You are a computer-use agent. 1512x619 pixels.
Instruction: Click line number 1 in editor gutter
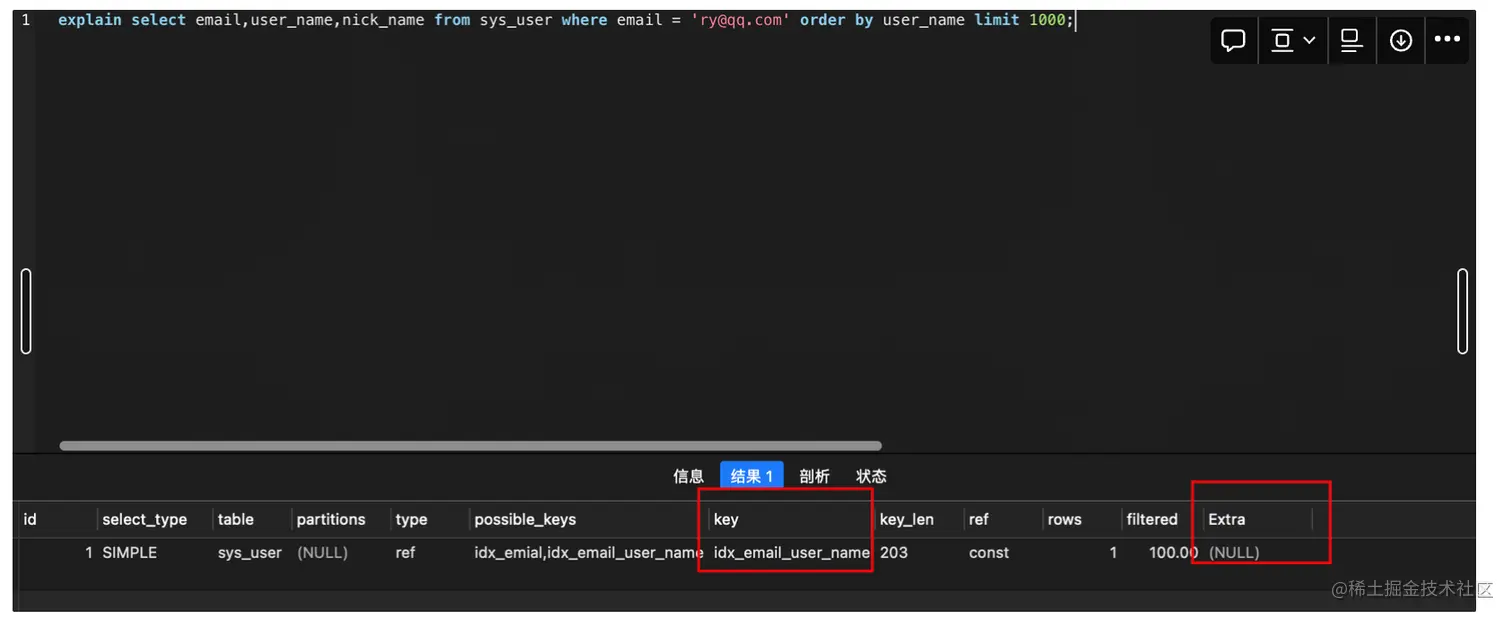(x=26, y=20)
